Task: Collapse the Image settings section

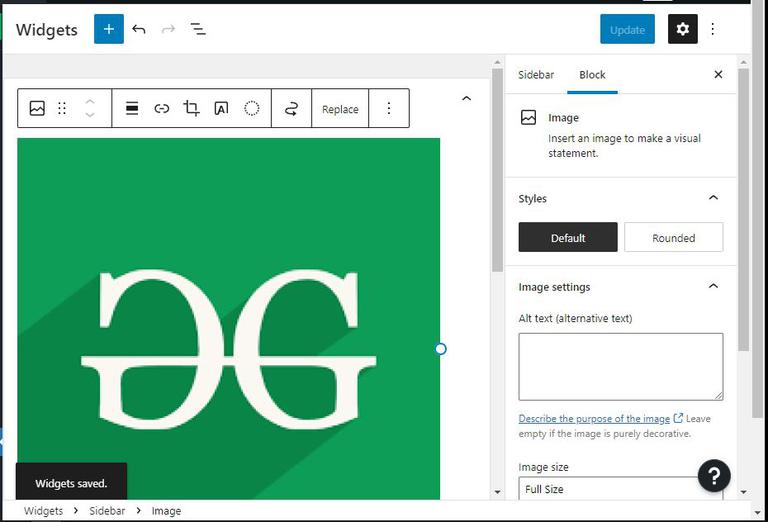Action: (x=714, y=286)
